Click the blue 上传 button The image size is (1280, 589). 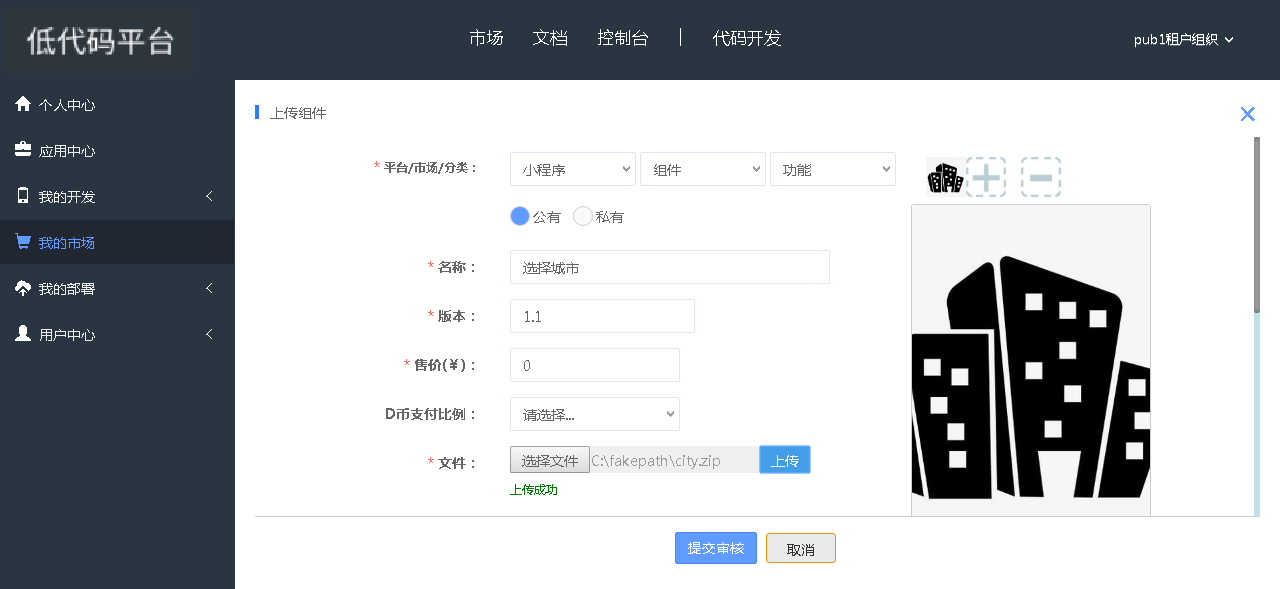784,460
